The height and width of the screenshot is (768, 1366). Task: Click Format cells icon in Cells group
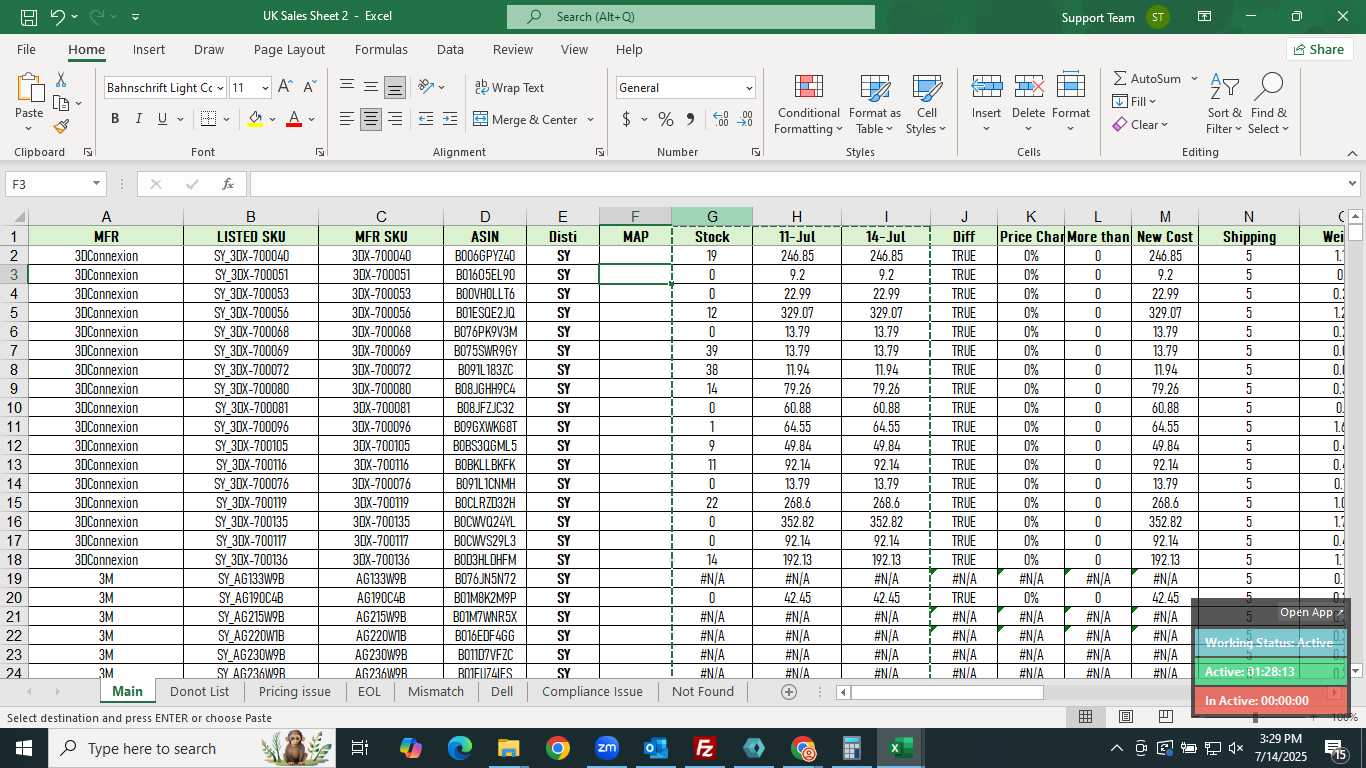1070,86
